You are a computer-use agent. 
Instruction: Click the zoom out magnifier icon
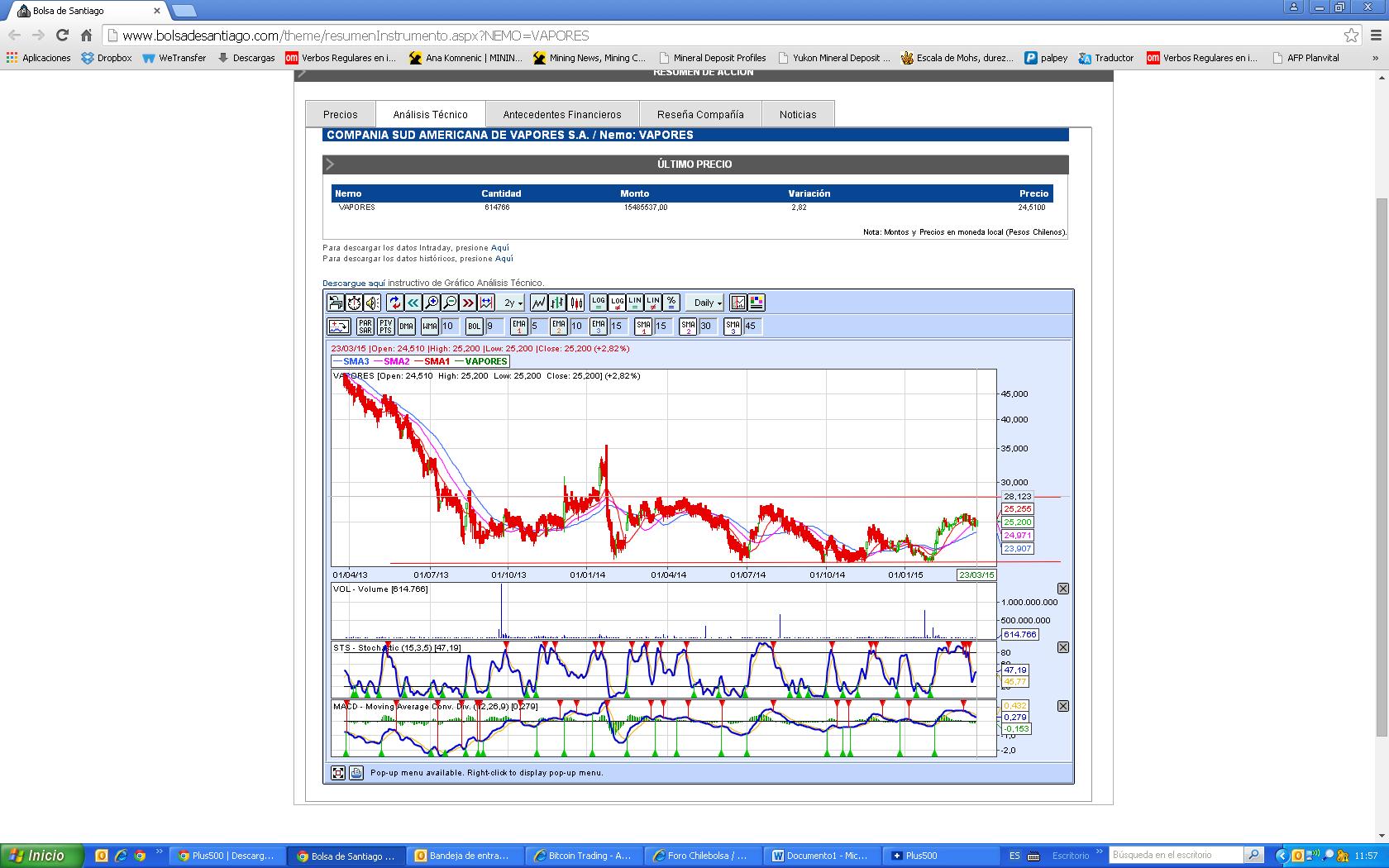(x=450, y=303)
